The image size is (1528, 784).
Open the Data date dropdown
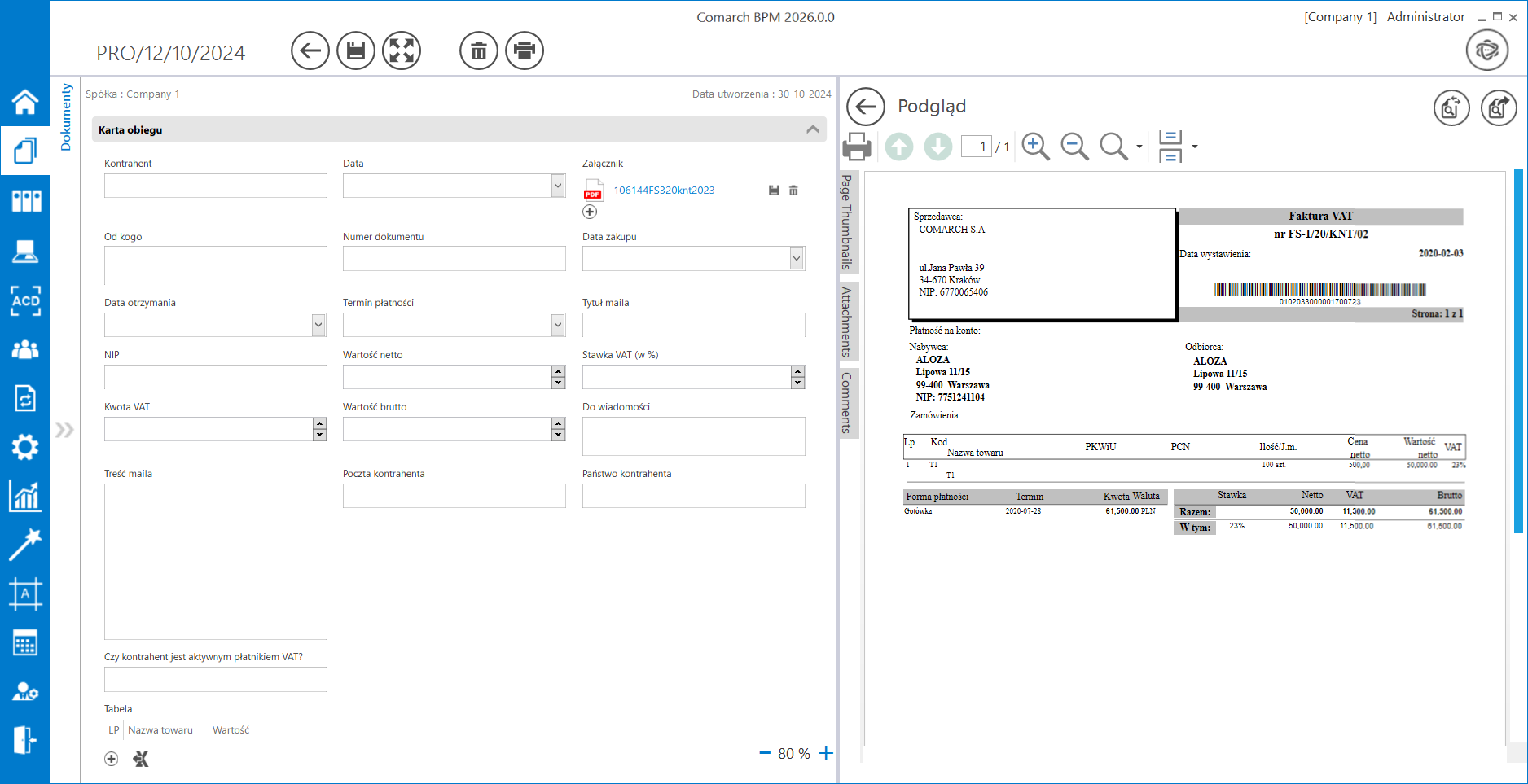tap(558, 186)
